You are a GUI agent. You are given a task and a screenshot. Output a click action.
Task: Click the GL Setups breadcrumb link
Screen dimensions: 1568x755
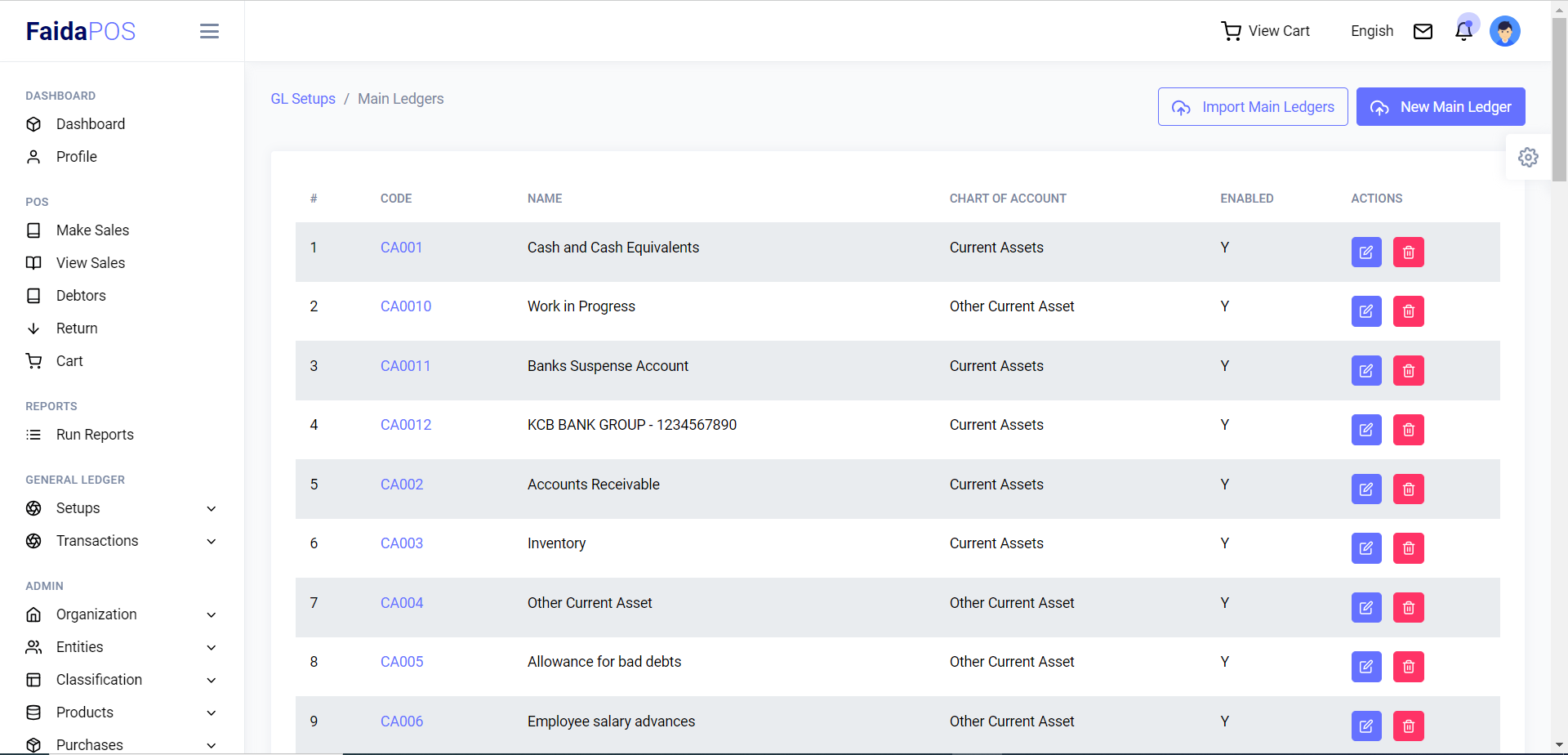(303, 99)
